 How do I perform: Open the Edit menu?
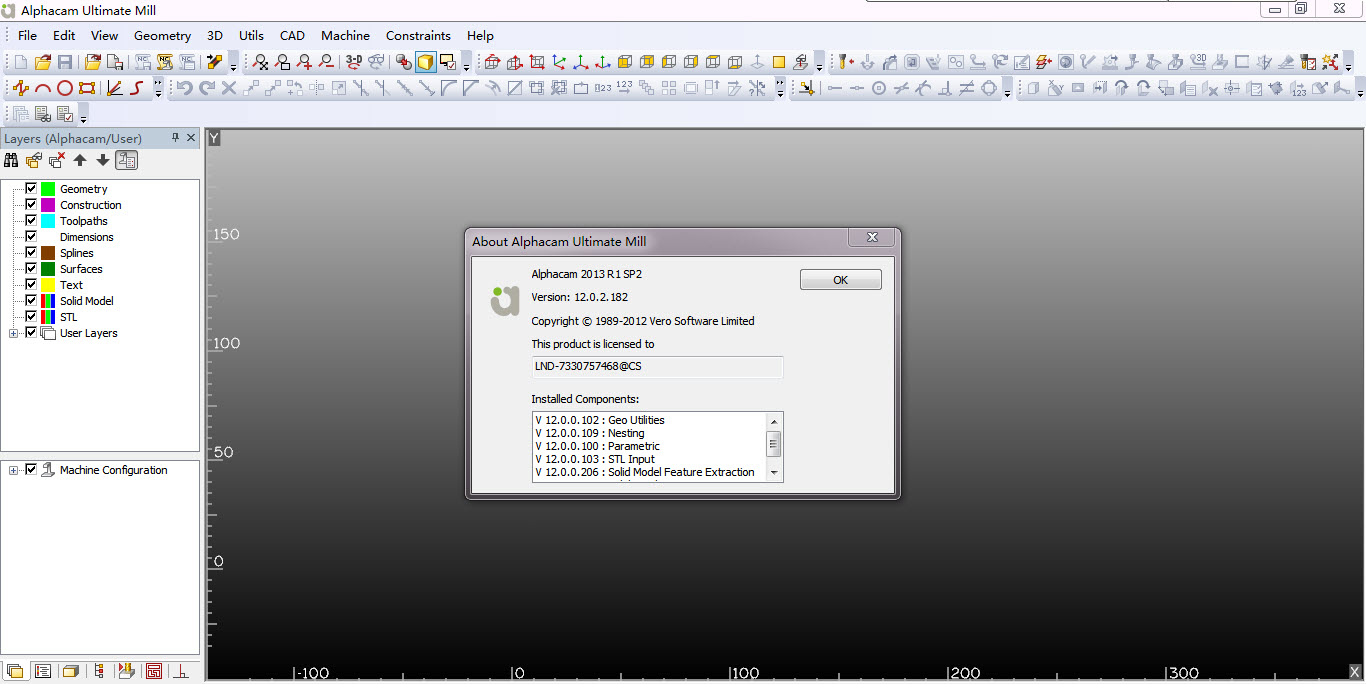tap(64, 35)
